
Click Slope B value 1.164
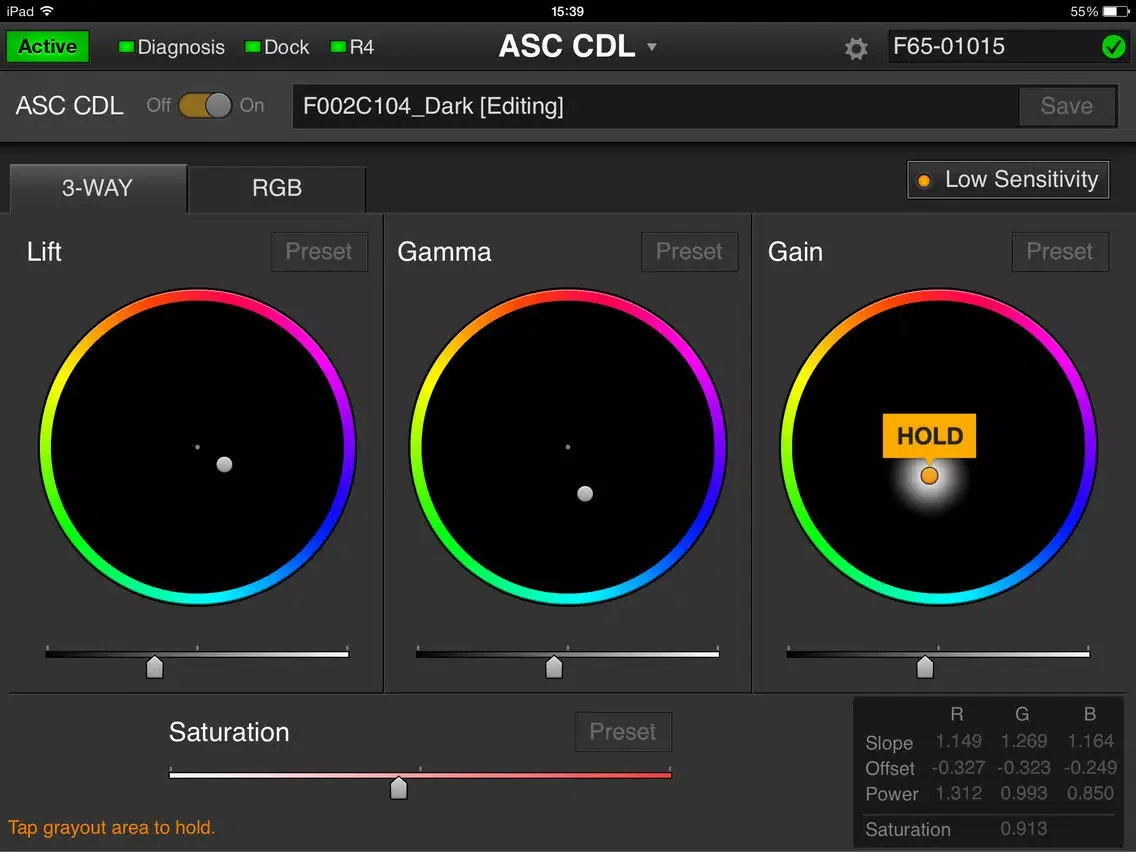(x=1090, y=741)
